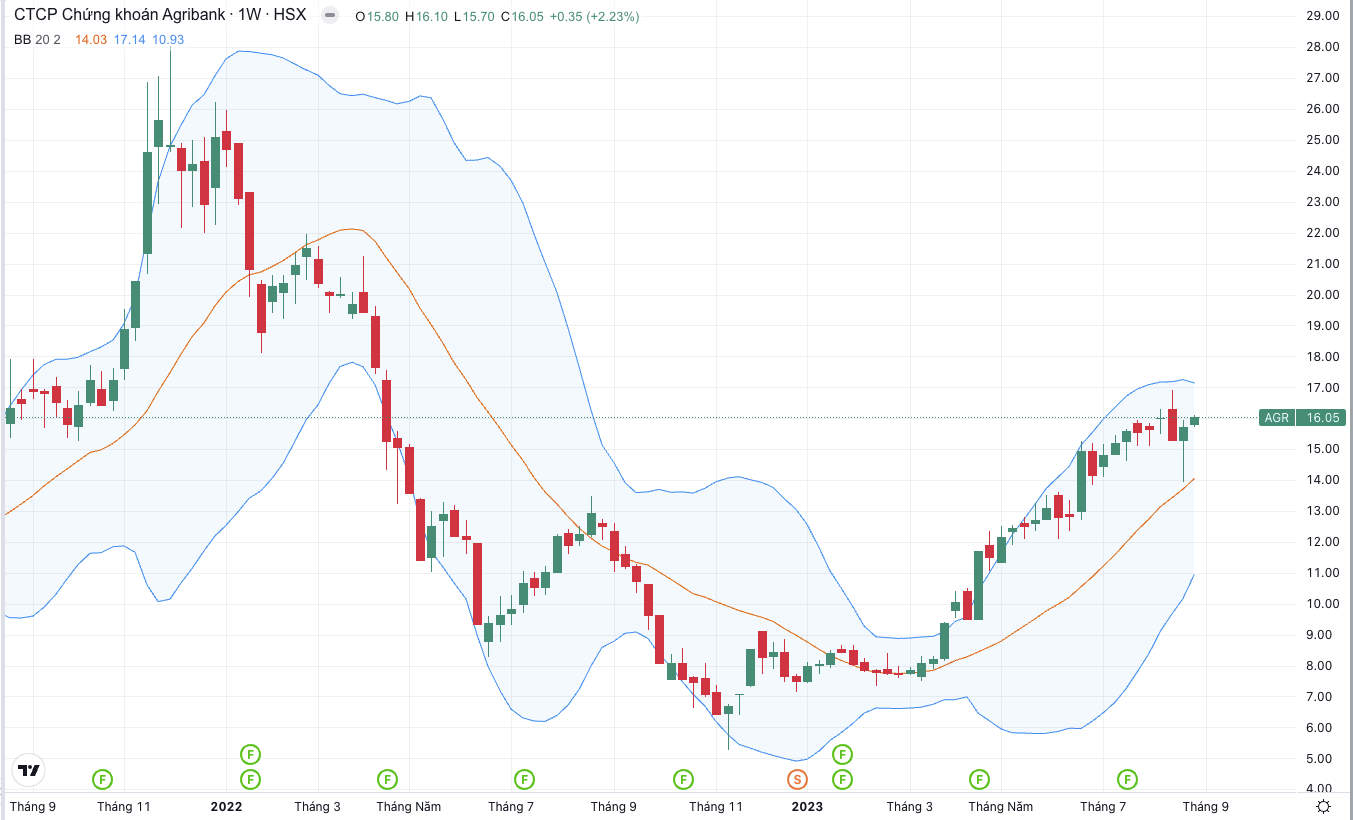This screenshot has width=1353, height=820.
Task: Click the F marker above Tháng 7 2023
Action: coord(1127,778)
